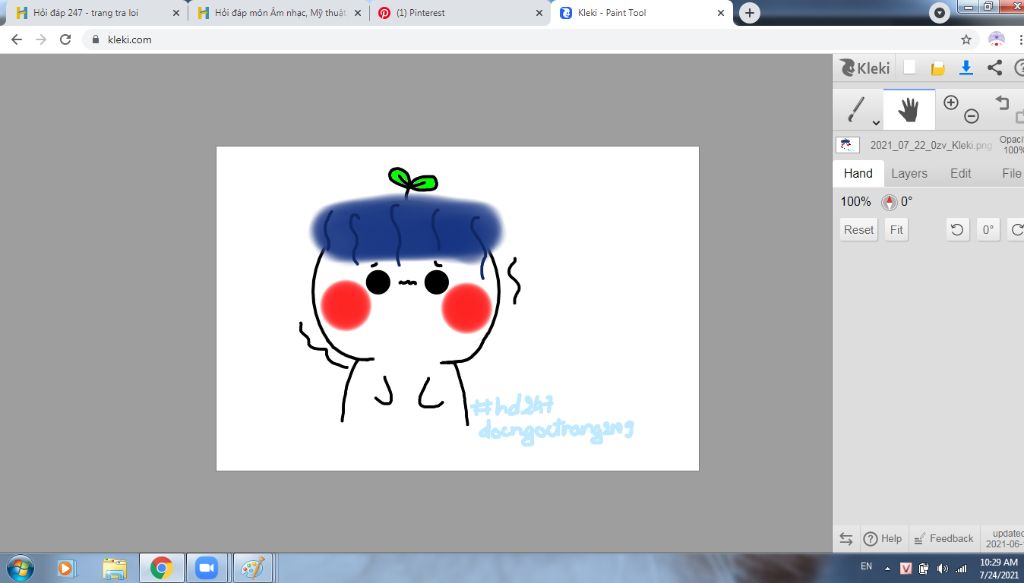Go forward in browser history

tap(41, 39)
